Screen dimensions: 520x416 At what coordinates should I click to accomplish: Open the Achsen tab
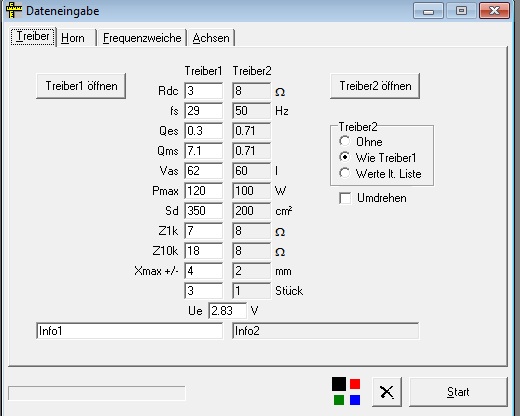tap(211, 38)
